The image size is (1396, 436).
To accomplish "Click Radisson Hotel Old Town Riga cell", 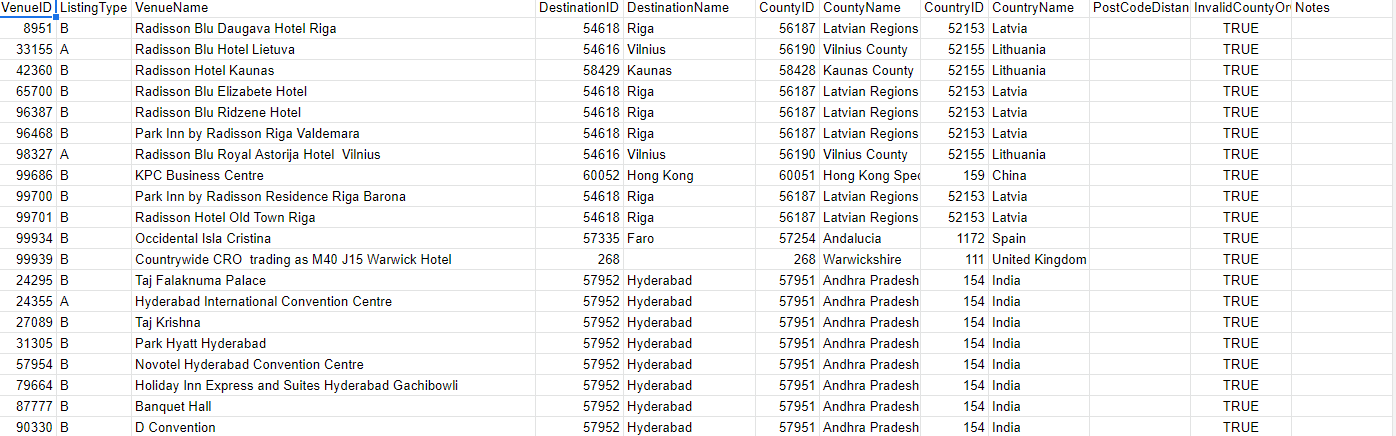I will pos(334,217).
